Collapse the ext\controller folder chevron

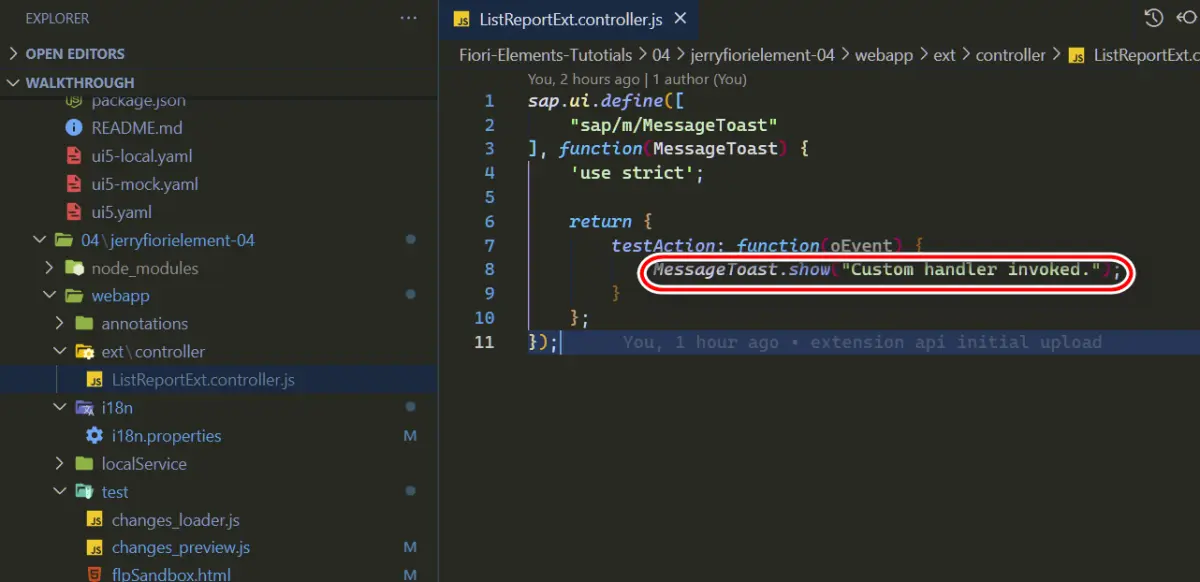click(x=59, y=352)
